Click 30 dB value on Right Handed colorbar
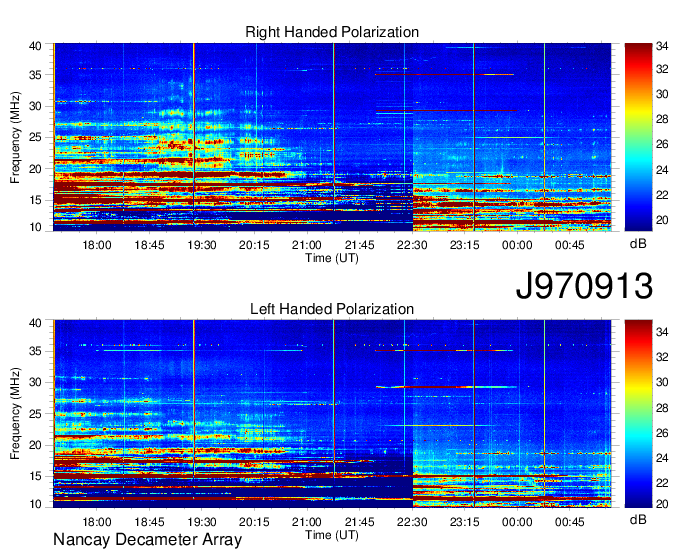 point(662,95)
